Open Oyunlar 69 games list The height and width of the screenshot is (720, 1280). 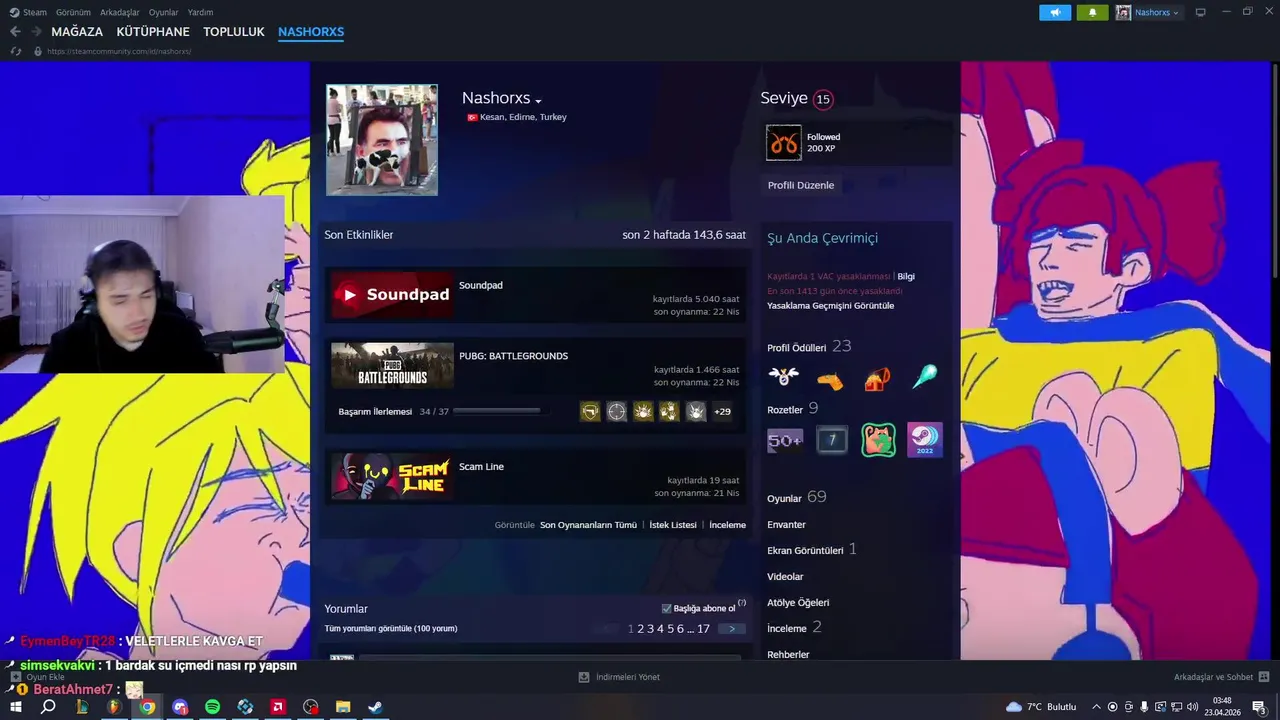tap(797, 498)
